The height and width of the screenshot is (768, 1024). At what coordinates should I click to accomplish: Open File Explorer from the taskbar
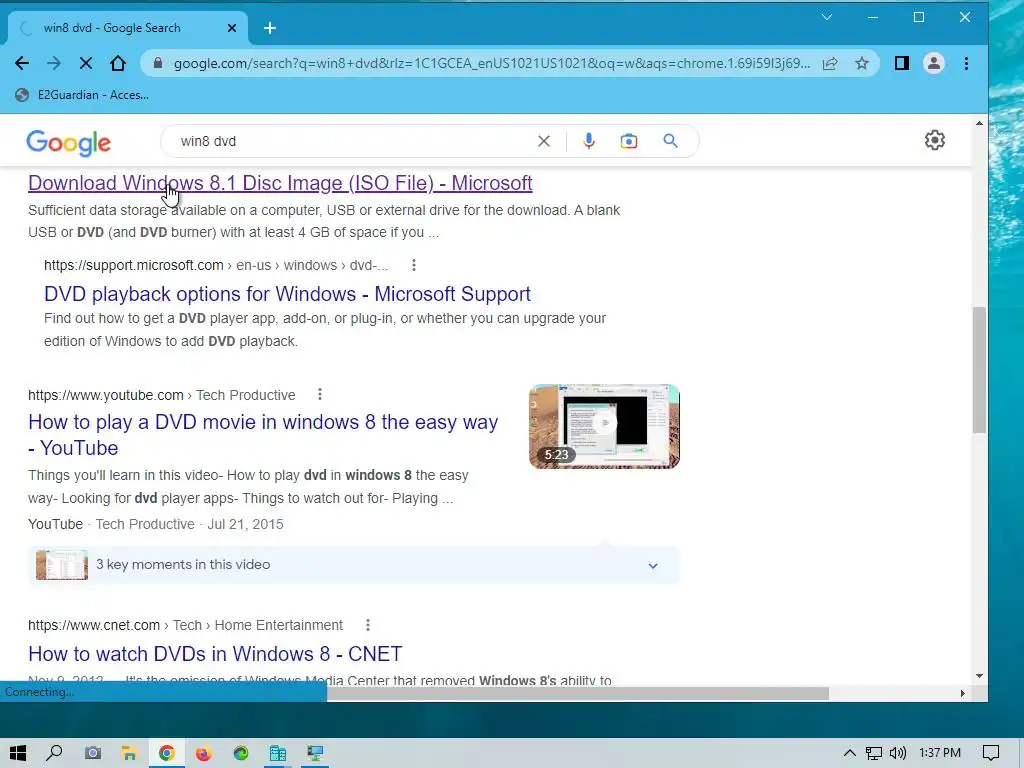tap(129, 753)
